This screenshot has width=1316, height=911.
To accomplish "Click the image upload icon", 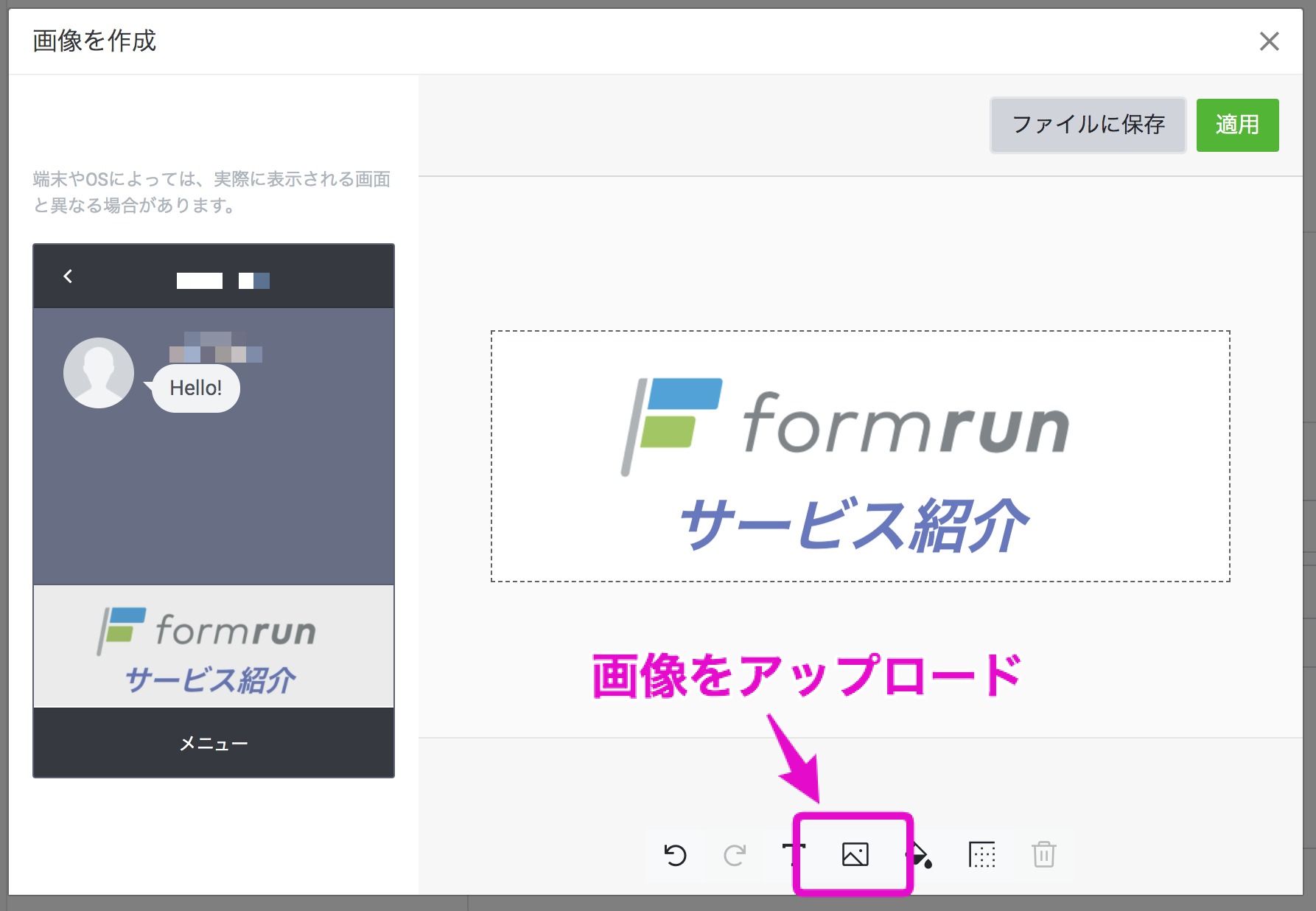I will point(855,854).
